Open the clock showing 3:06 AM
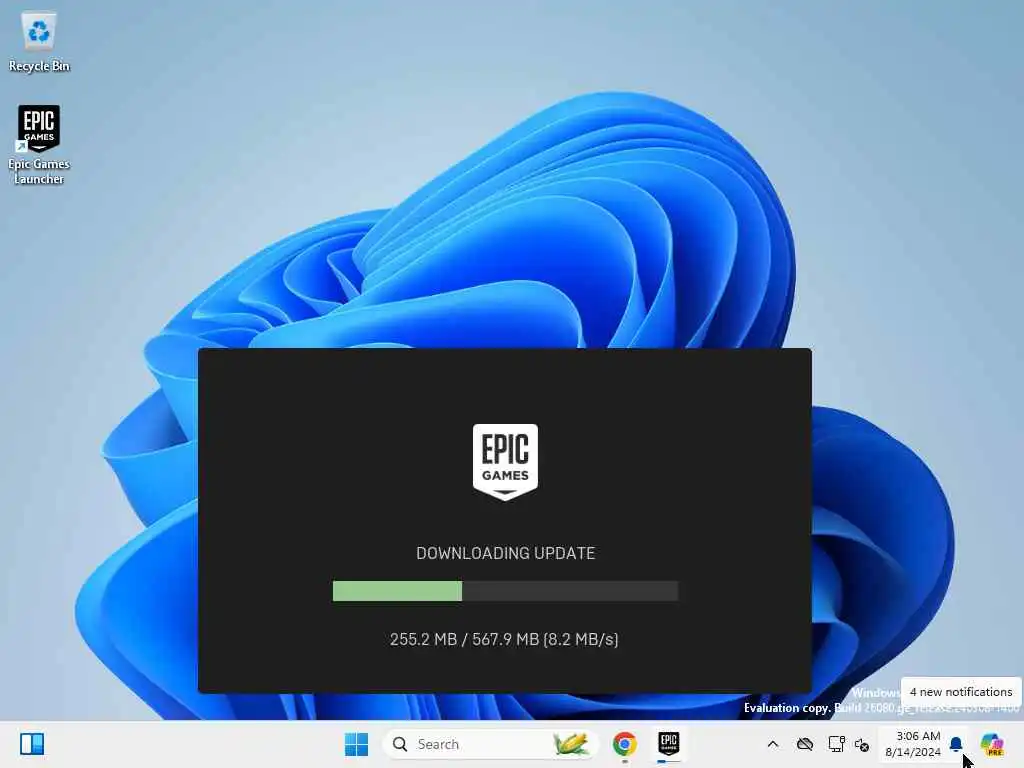Screen dimensions: 1024x768 coord(913,744)
